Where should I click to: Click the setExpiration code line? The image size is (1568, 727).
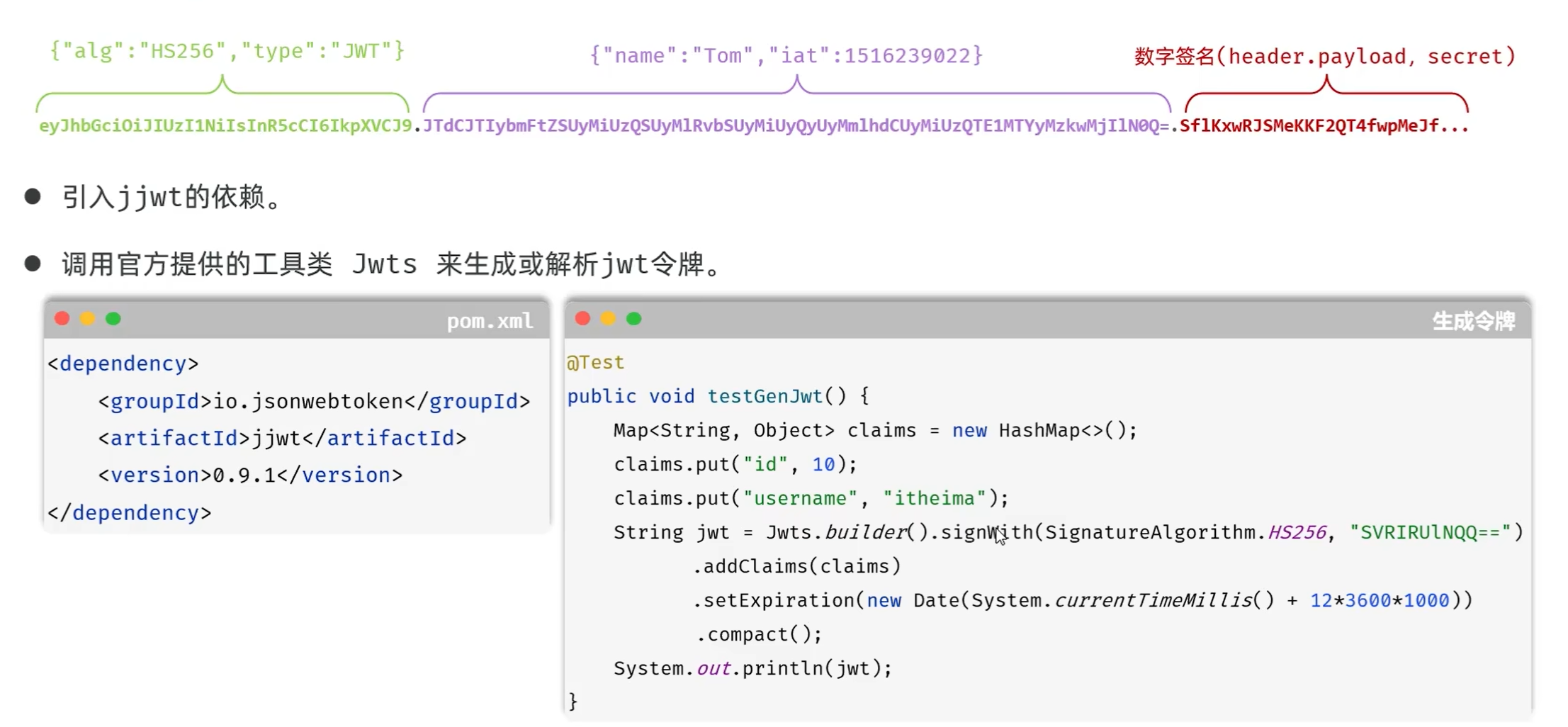[x=1083, y=600]
